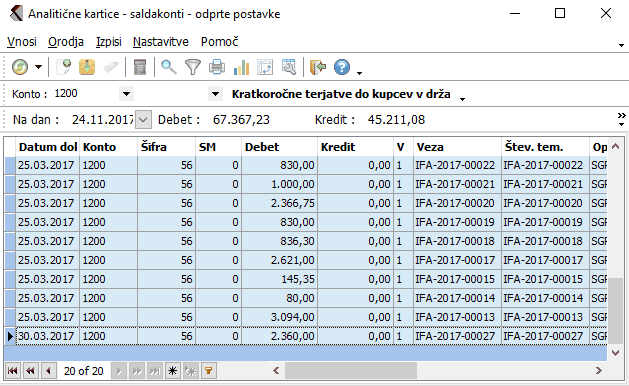Screen dimensions: 629x386
Task: Click the Na dan date field 24.11.2017
Action: point(102,120)
